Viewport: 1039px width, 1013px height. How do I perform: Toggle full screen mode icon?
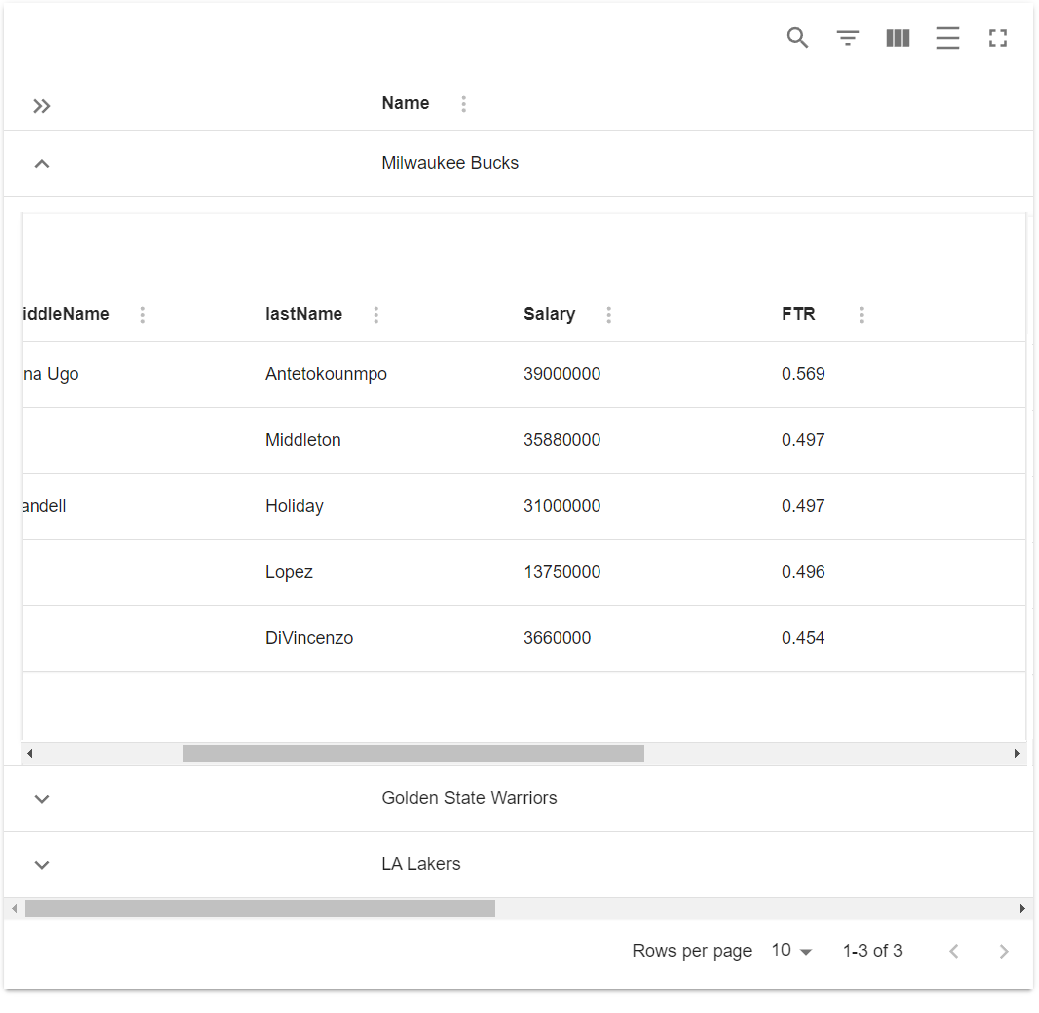coord(998,38)
